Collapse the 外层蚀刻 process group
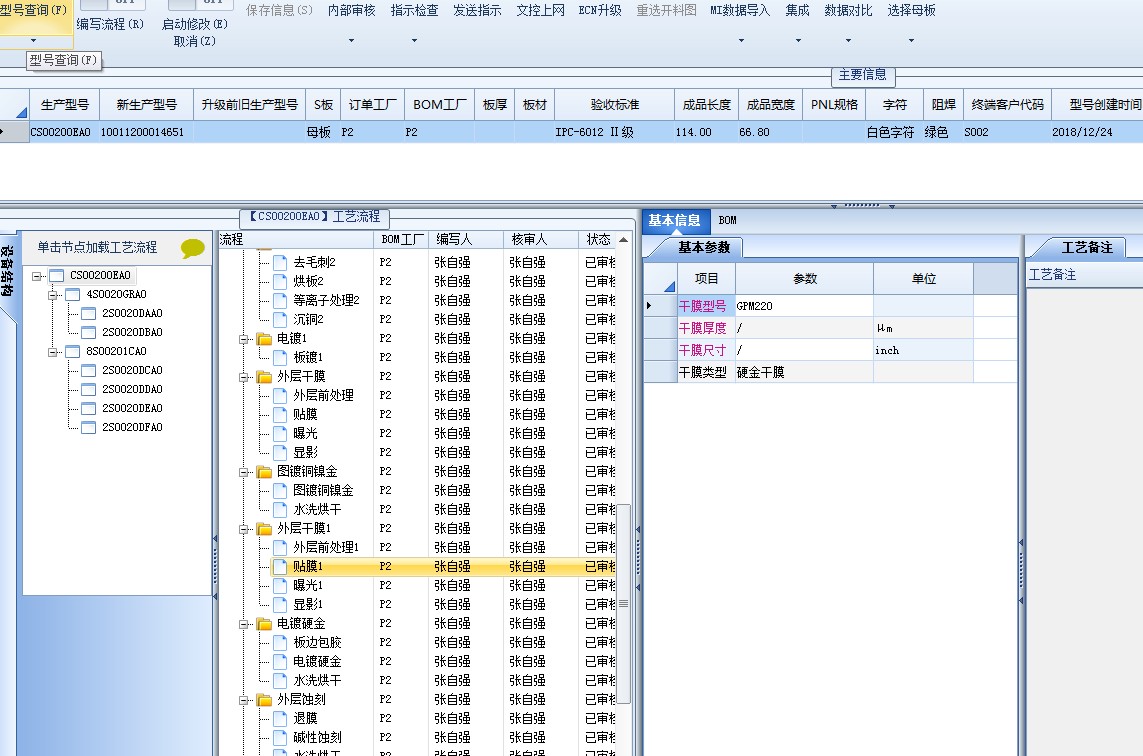The height and width of the screenshot is (756, 1143). point(244,700)
